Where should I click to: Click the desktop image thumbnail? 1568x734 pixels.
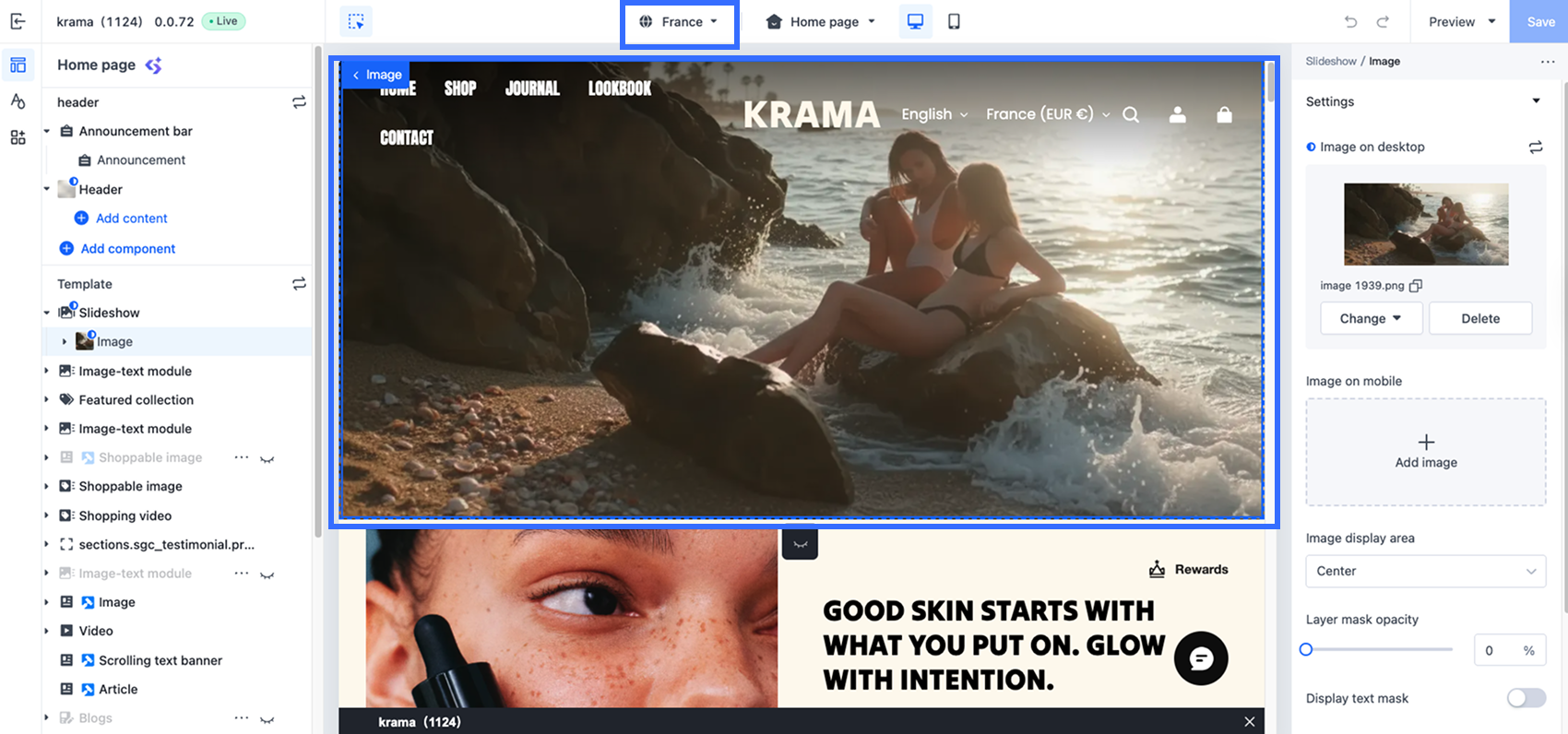pos(1426,224)
